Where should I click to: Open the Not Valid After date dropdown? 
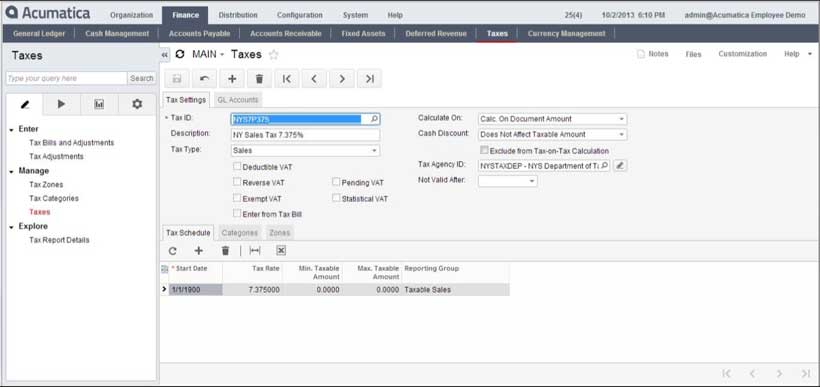(x=532, y=181)
